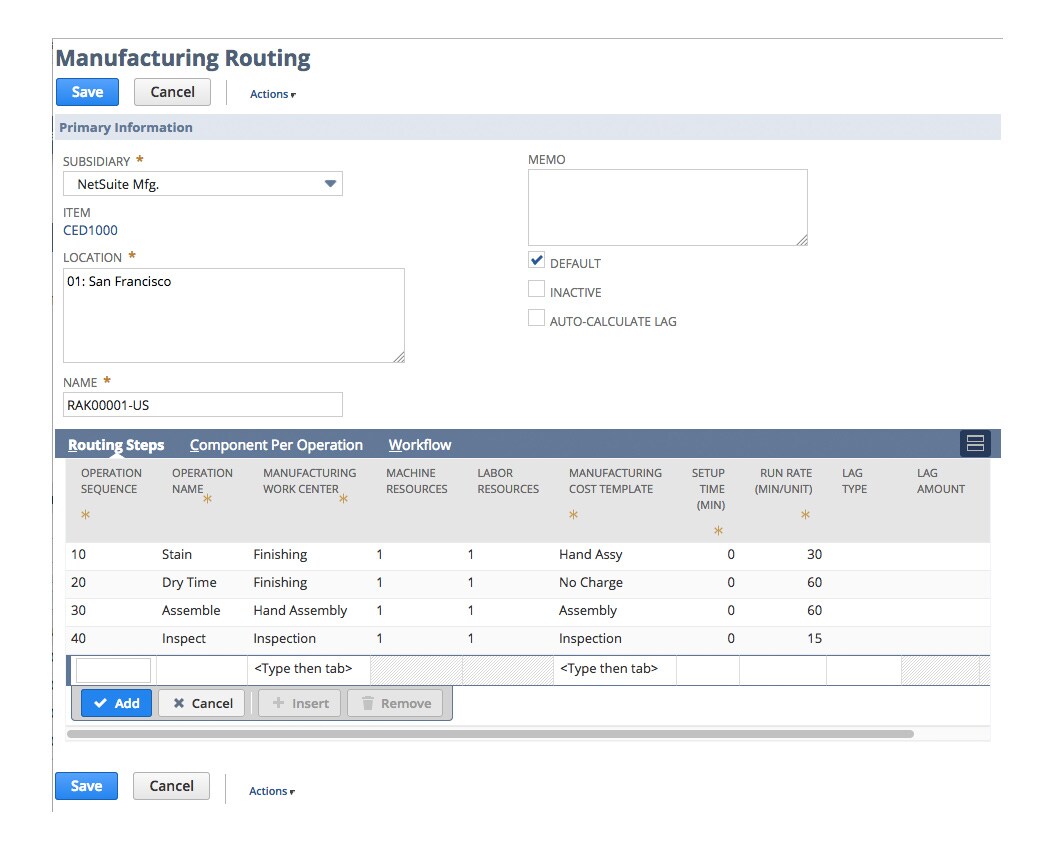Click Manufacturing Cost Template 'Type then tab' field
This screenshot has width=1054, height=850.
614,669
